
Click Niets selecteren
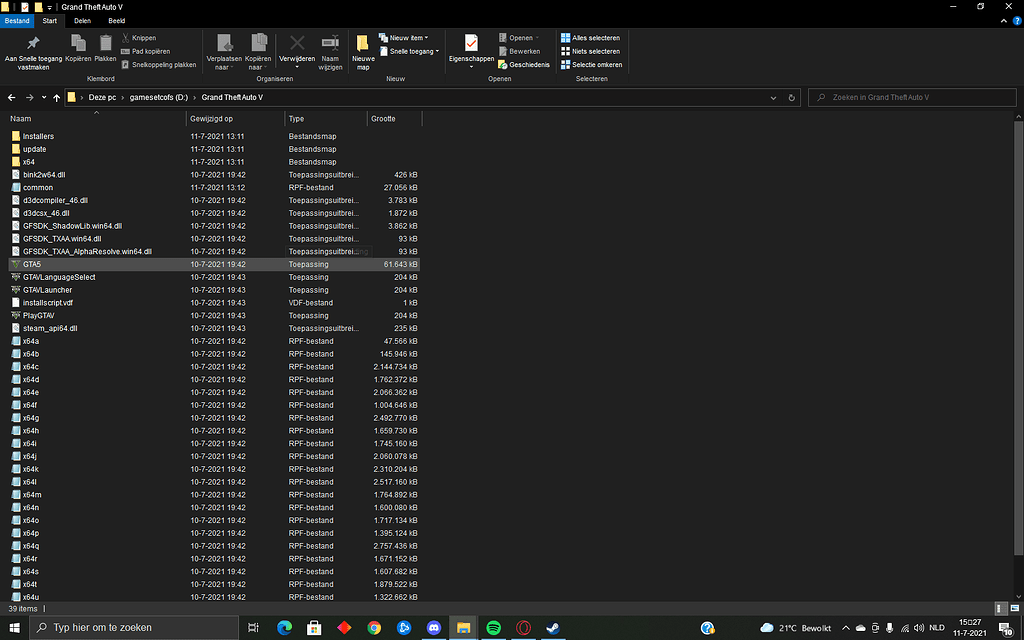[x=590, y=51]
